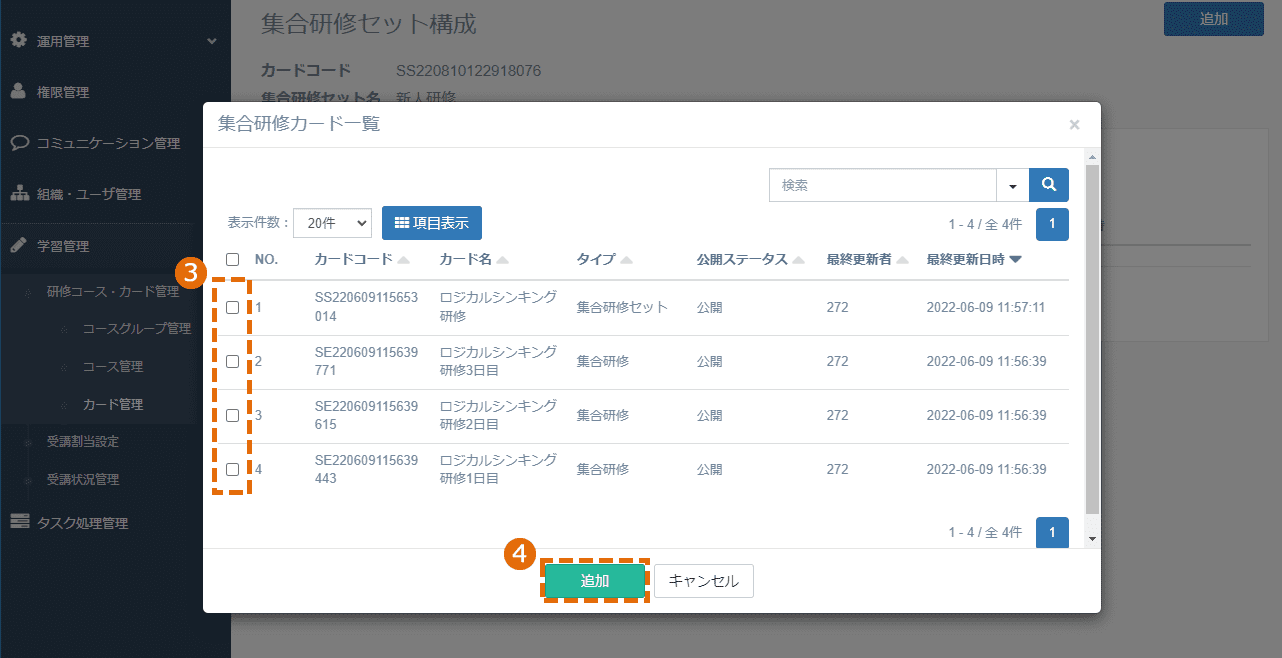Select カード管理 in the sidebar

(113, 404)
